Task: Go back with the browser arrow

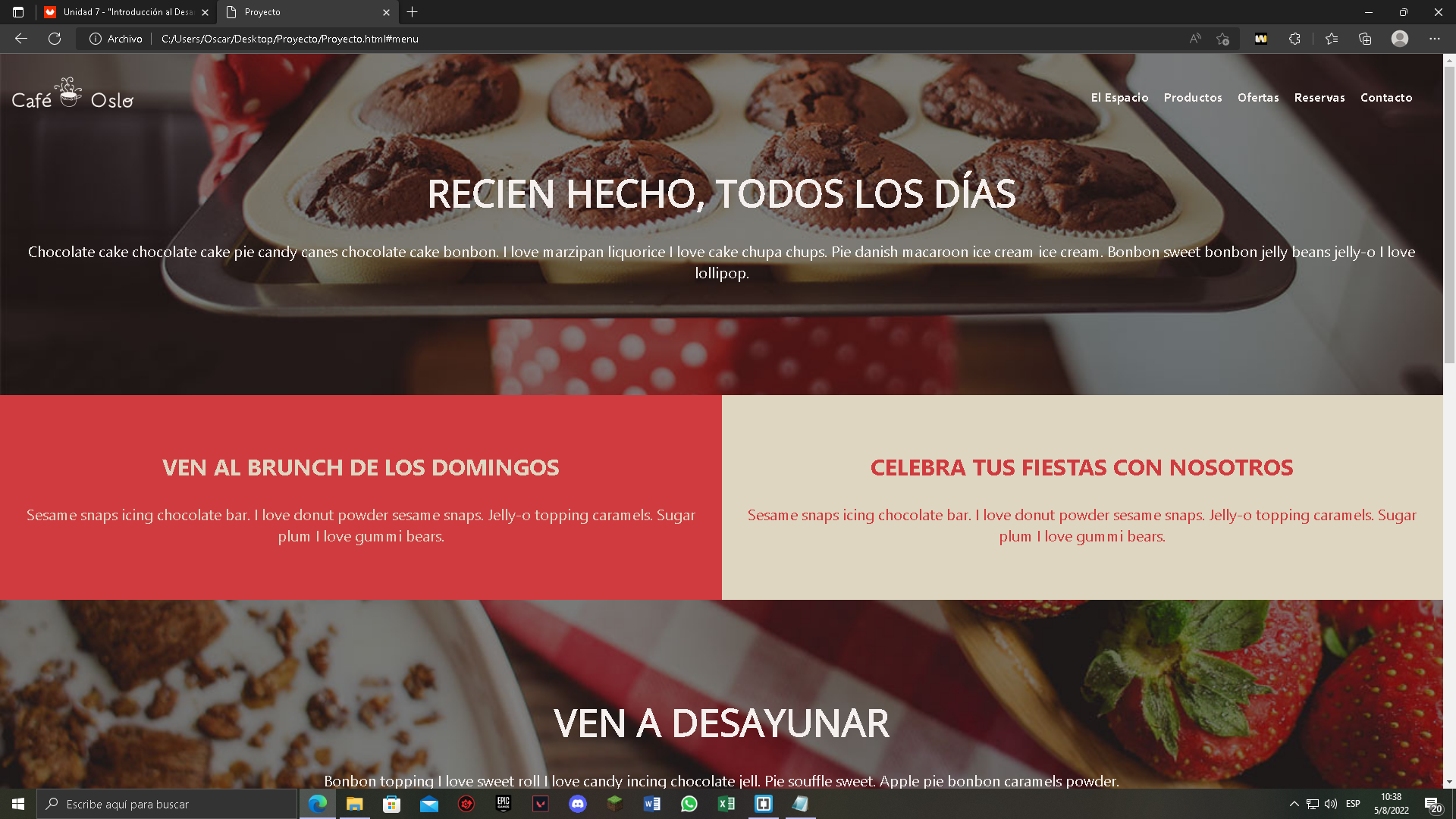Action: (x=21, y=39)
